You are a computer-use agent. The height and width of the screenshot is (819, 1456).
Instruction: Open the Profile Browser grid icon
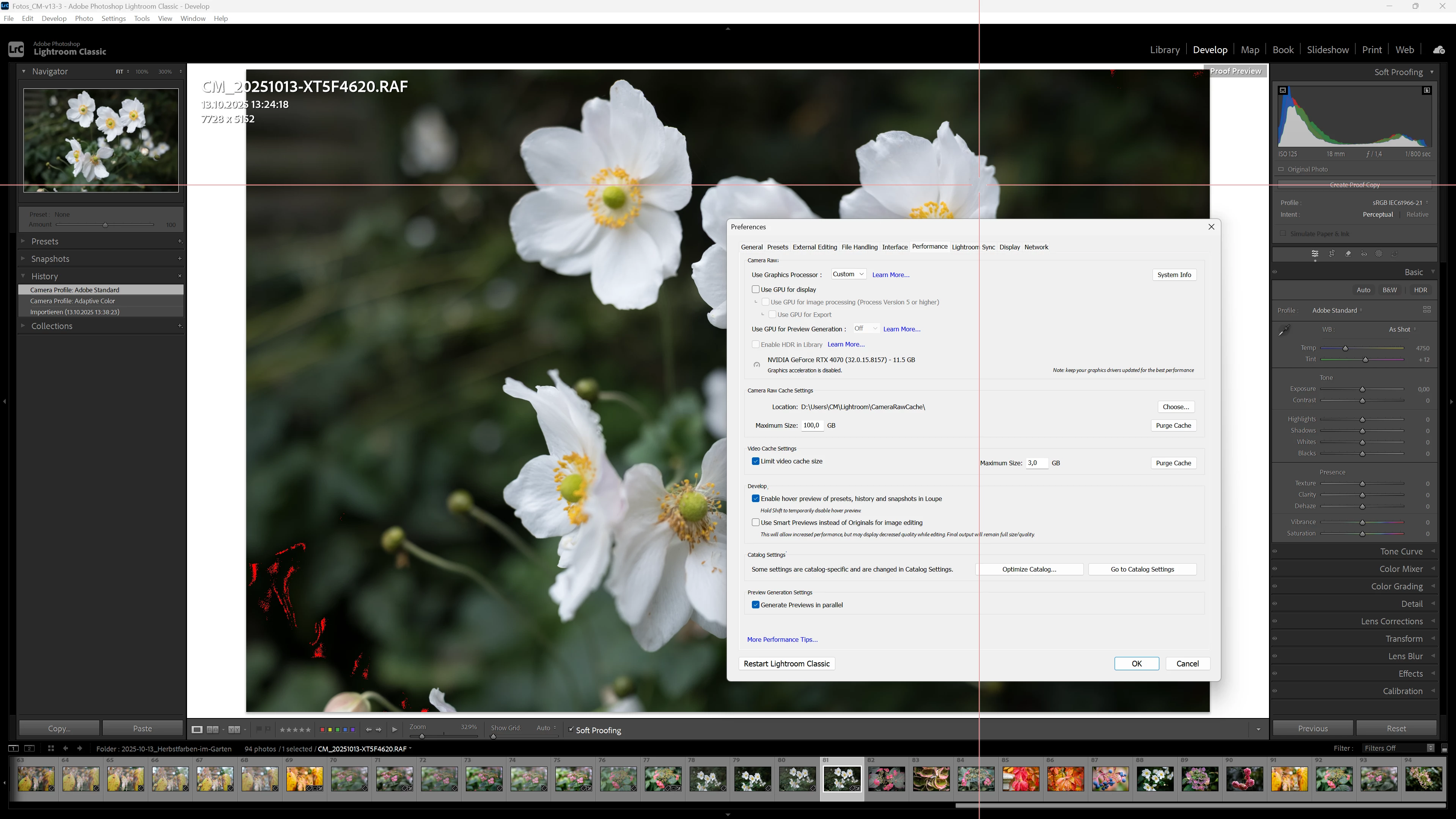tap(1427, 310)
